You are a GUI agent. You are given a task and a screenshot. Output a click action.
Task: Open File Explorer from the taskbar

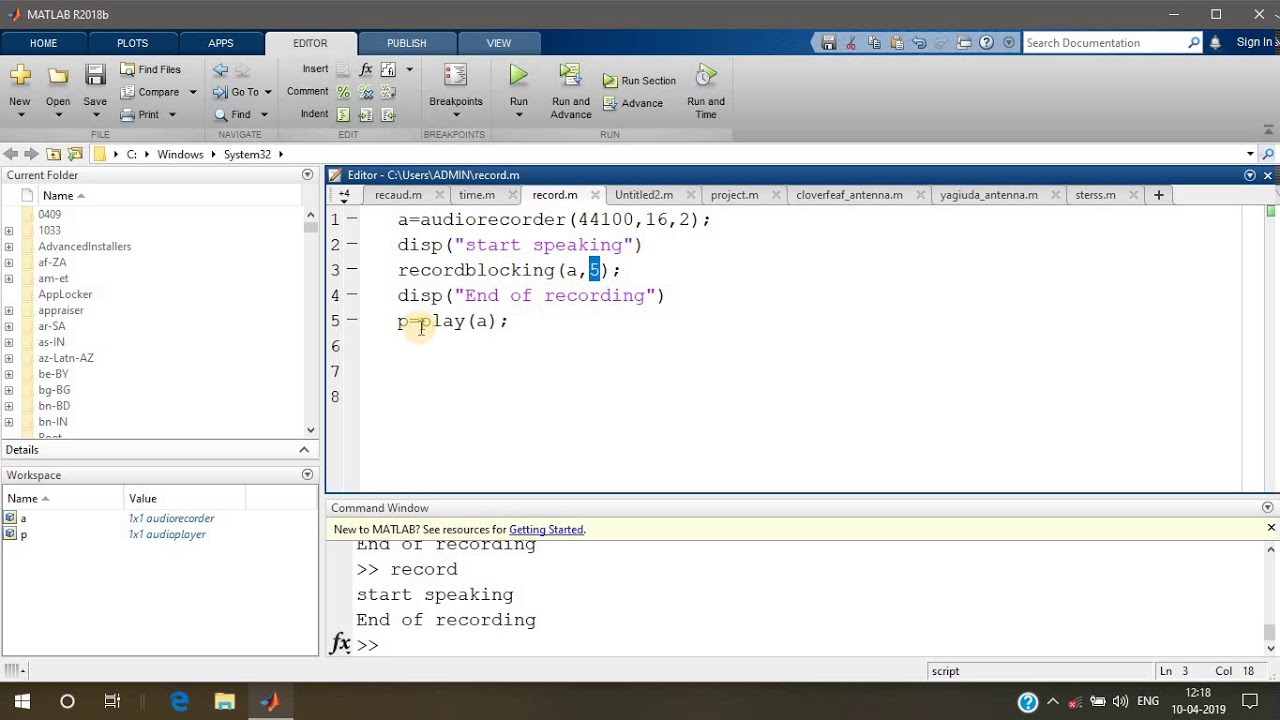point(224,702)
